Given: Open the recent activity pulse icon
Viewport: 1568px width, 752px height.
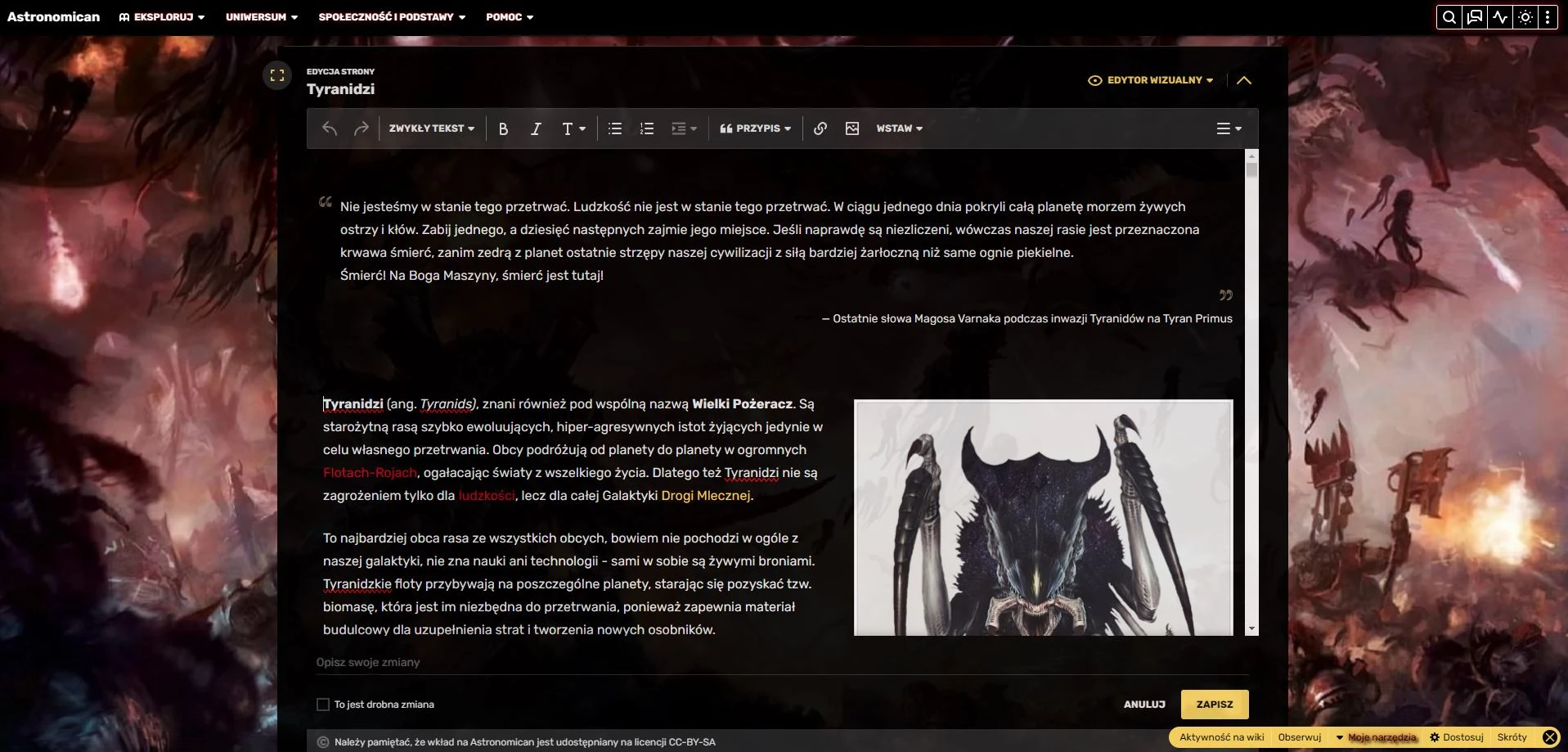Looking at the screenshot, I should point(1500,17).
